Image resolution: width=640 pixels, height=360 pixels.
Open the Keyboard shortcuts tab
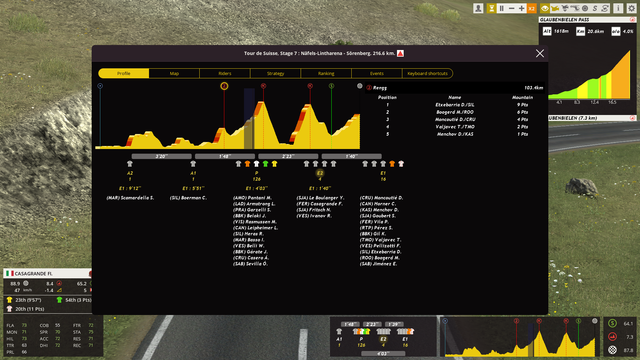click(427, 73)
